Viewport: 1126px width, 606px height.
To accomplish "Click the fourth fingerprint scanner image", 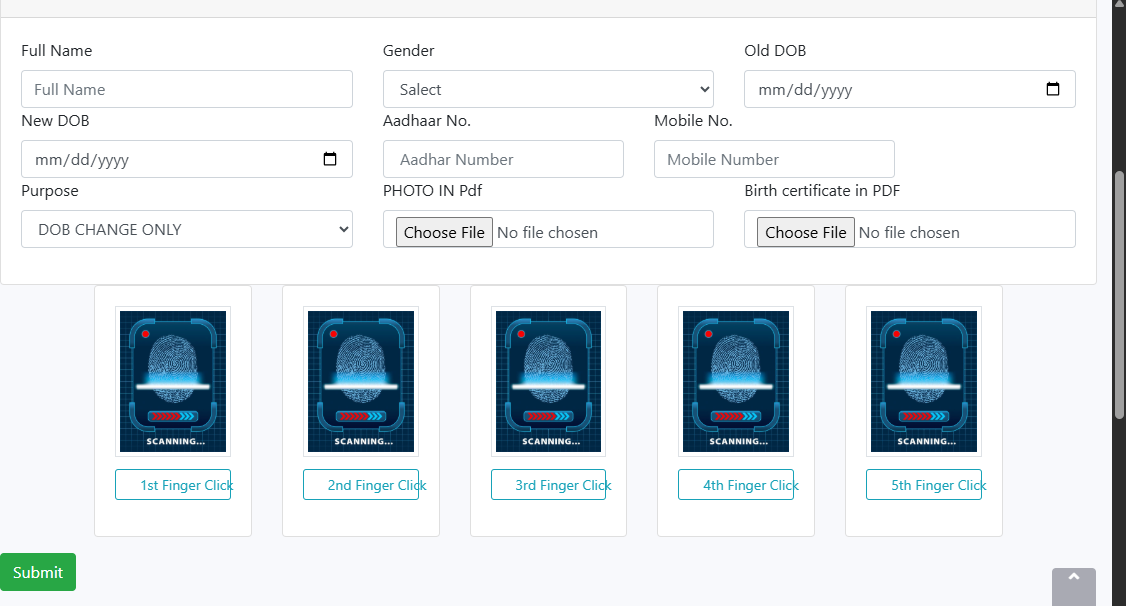I will point(735,381).
